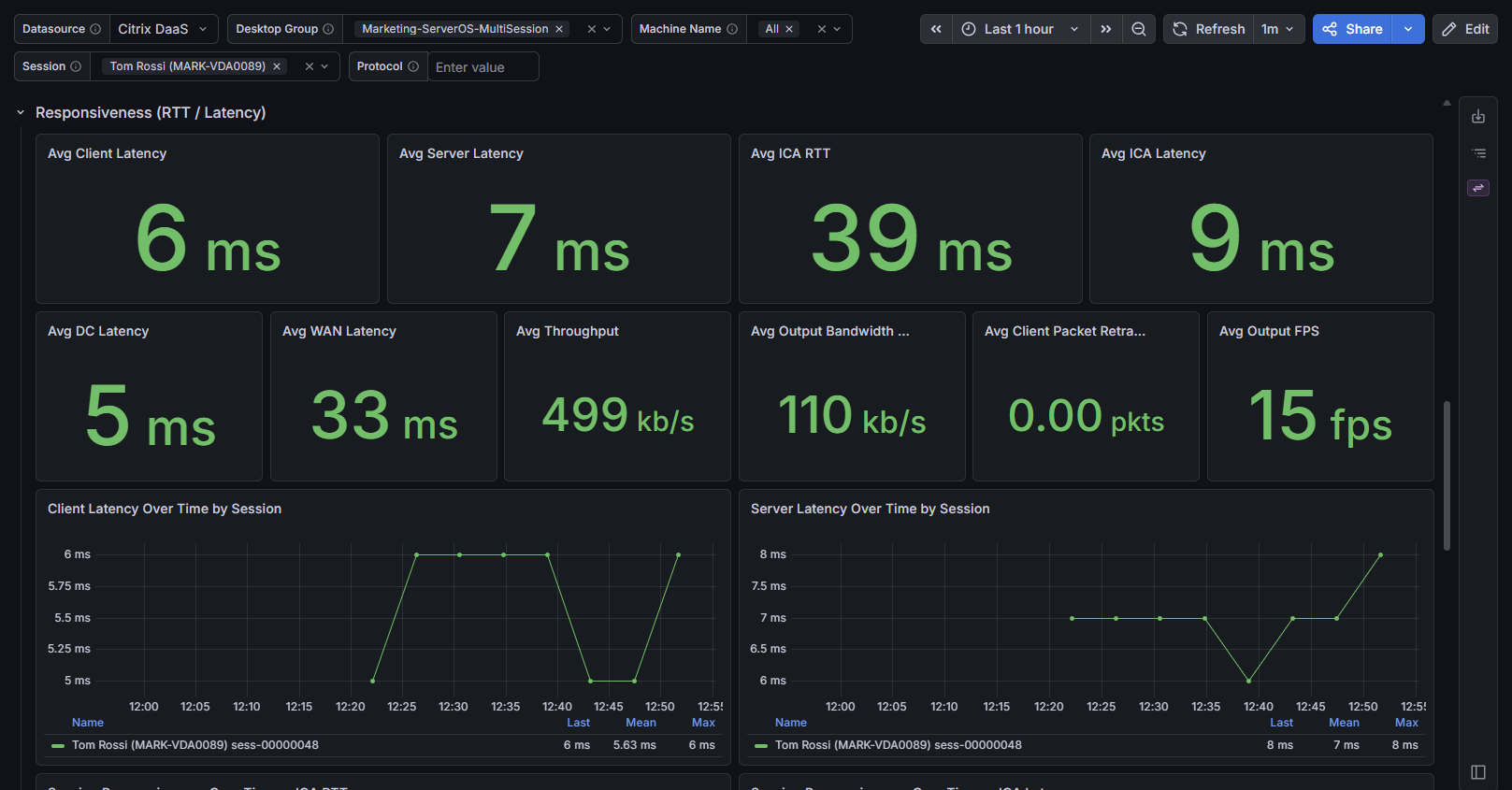1512x790 pixels.
Task: Clear all Session values
Action: [309, 66]
